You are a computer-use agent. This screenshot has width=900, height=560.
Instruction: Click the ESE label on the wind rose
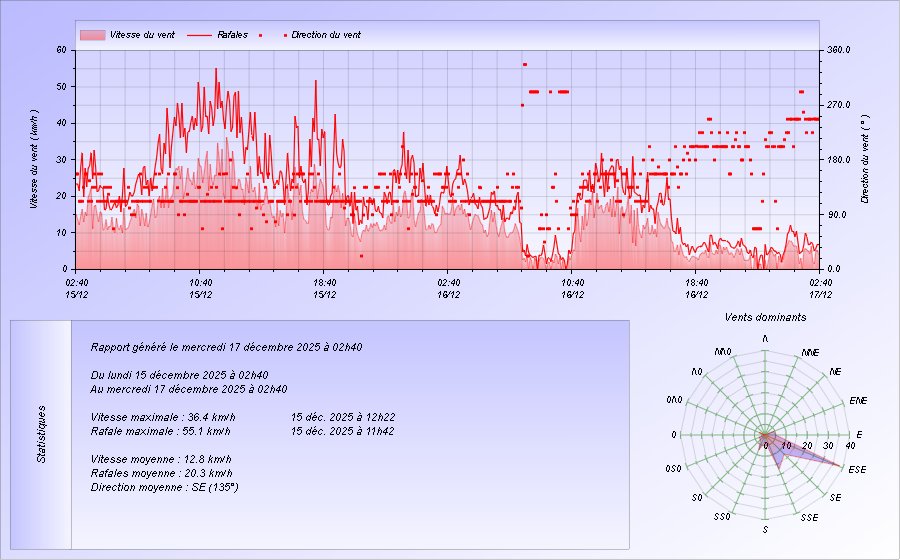(x=857, y=470)
